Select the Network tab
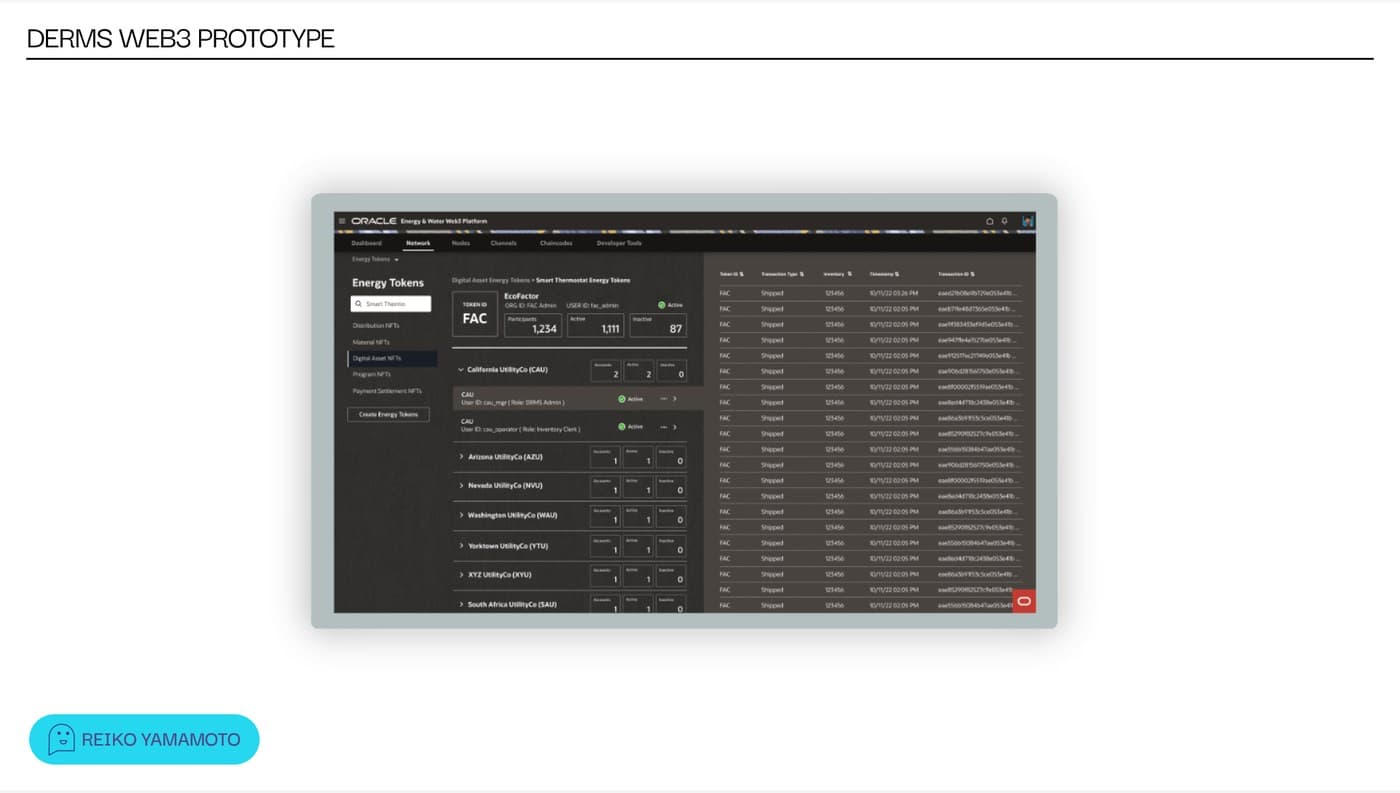 click(x=418, y=243)
